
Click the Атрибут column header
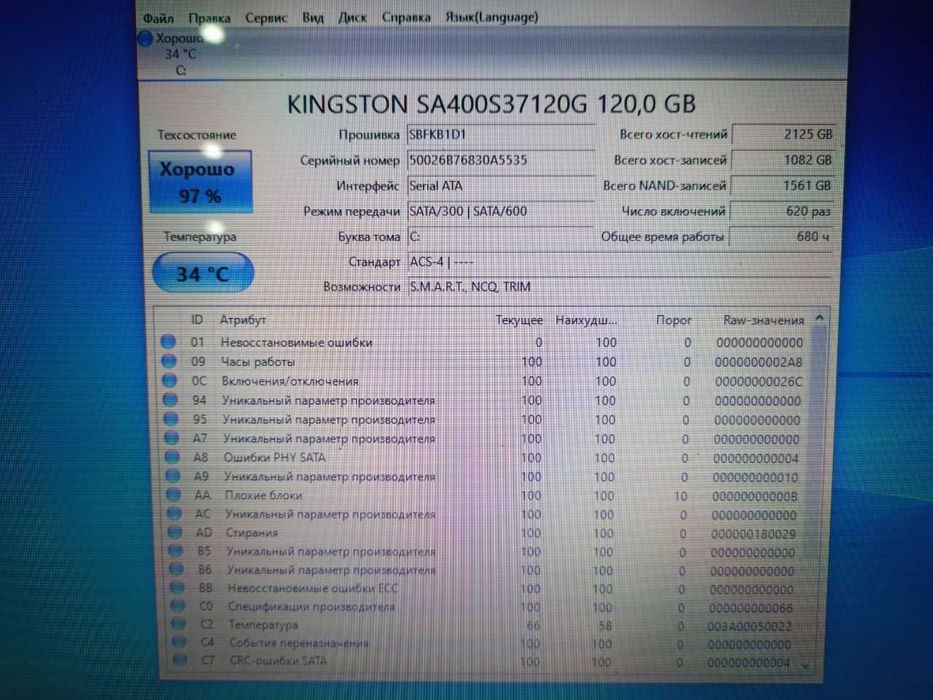[243, 320]
